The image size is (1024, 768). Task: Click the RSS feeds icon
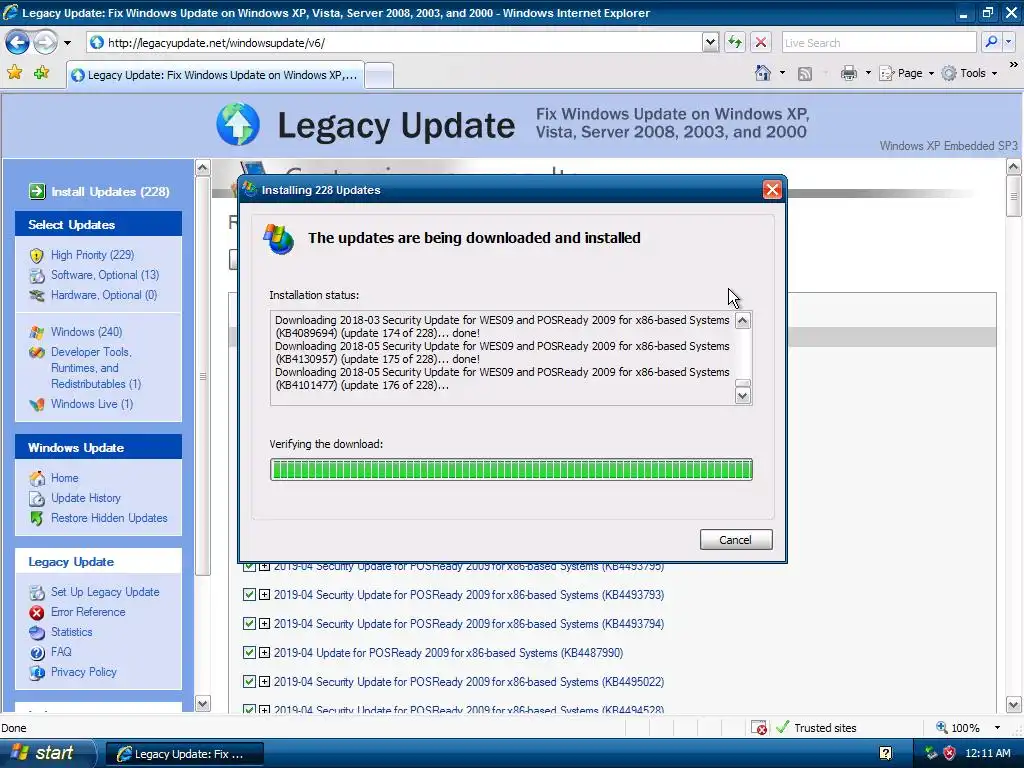click(x=805, y=74)
